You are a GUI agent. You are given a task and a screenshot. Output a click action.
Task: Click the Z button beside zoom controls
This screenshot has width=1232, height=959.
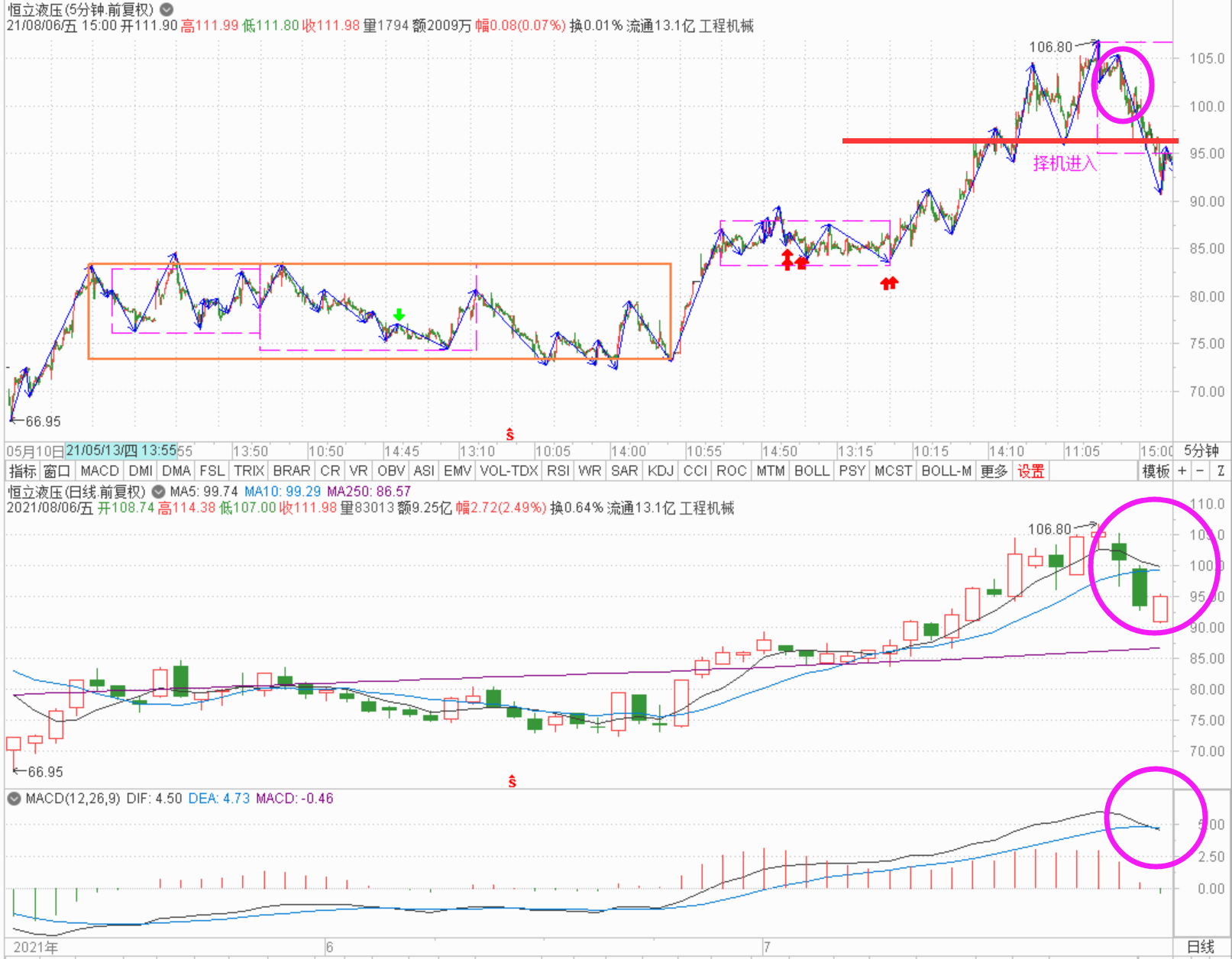(x=1221, y=471)
